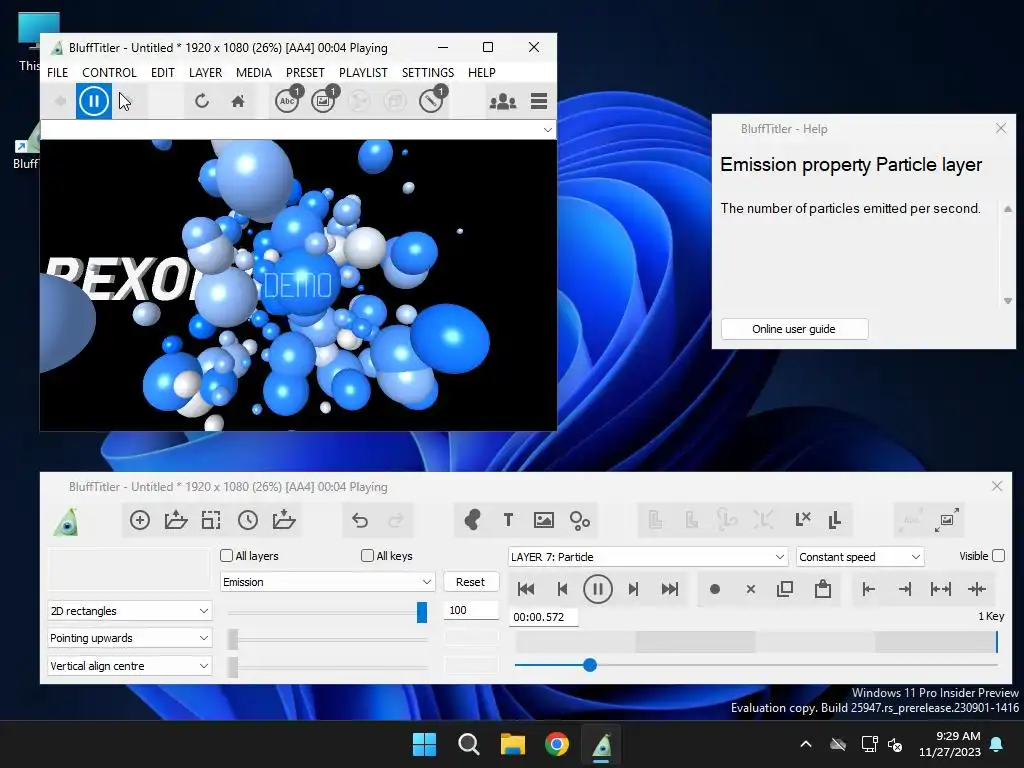Click the time field 00:00.572
The width and height of the screenshot is (1024, 768).
[543, 617]
